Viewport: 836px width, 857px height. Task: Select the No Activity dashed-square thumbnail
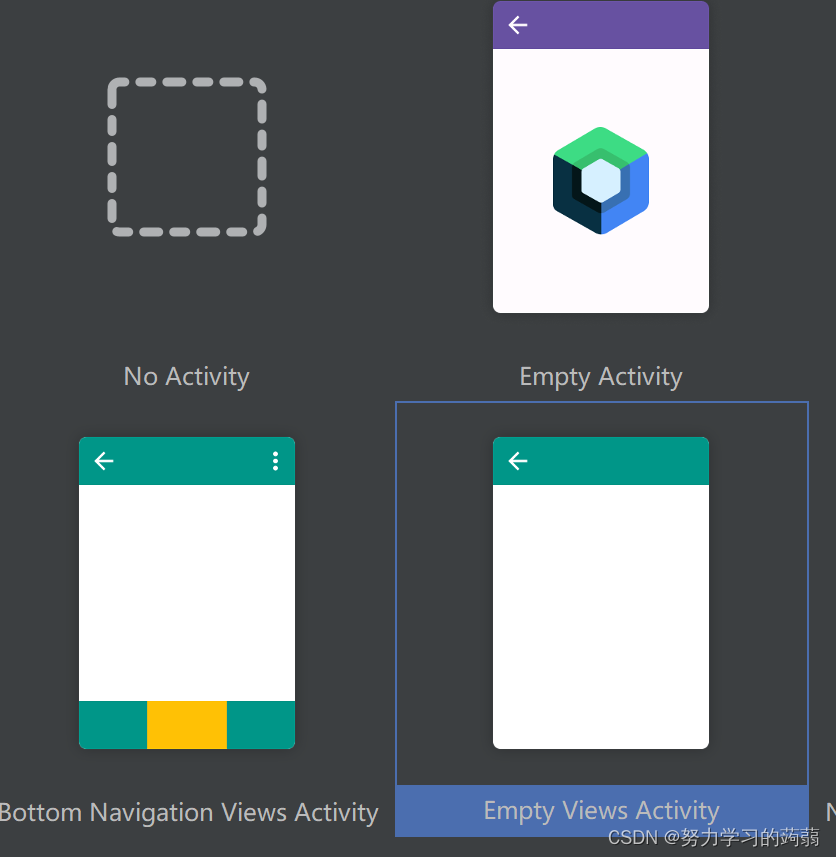click(187, 157)
